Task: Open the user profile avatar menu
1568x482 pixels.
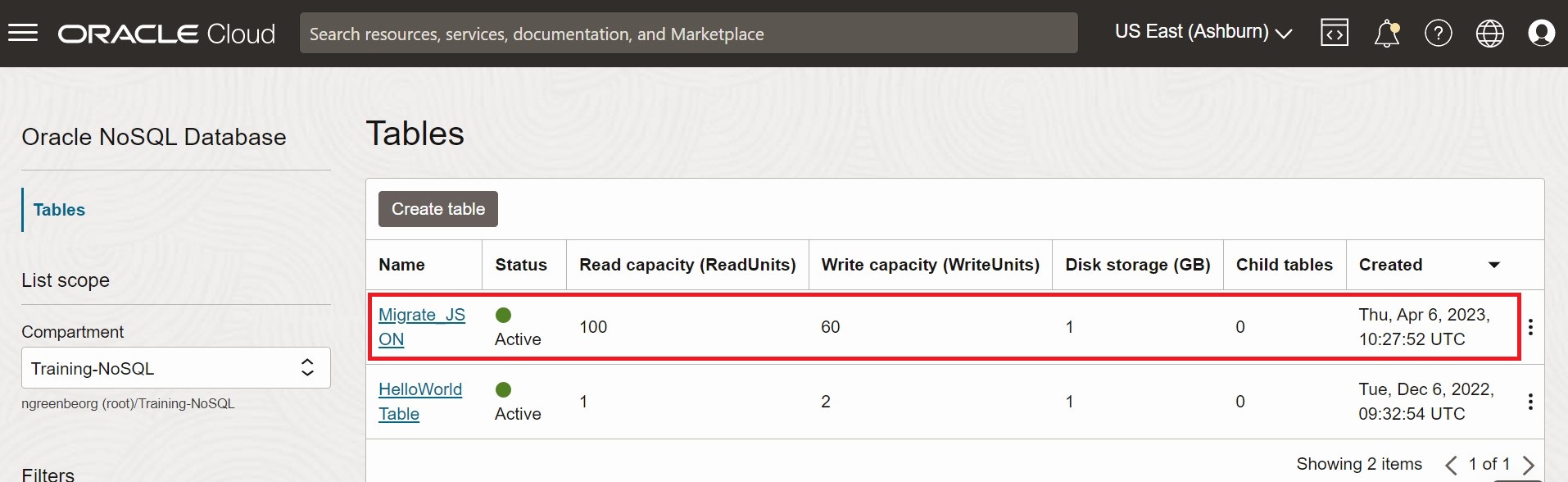Action: (x=1542, y=33)
